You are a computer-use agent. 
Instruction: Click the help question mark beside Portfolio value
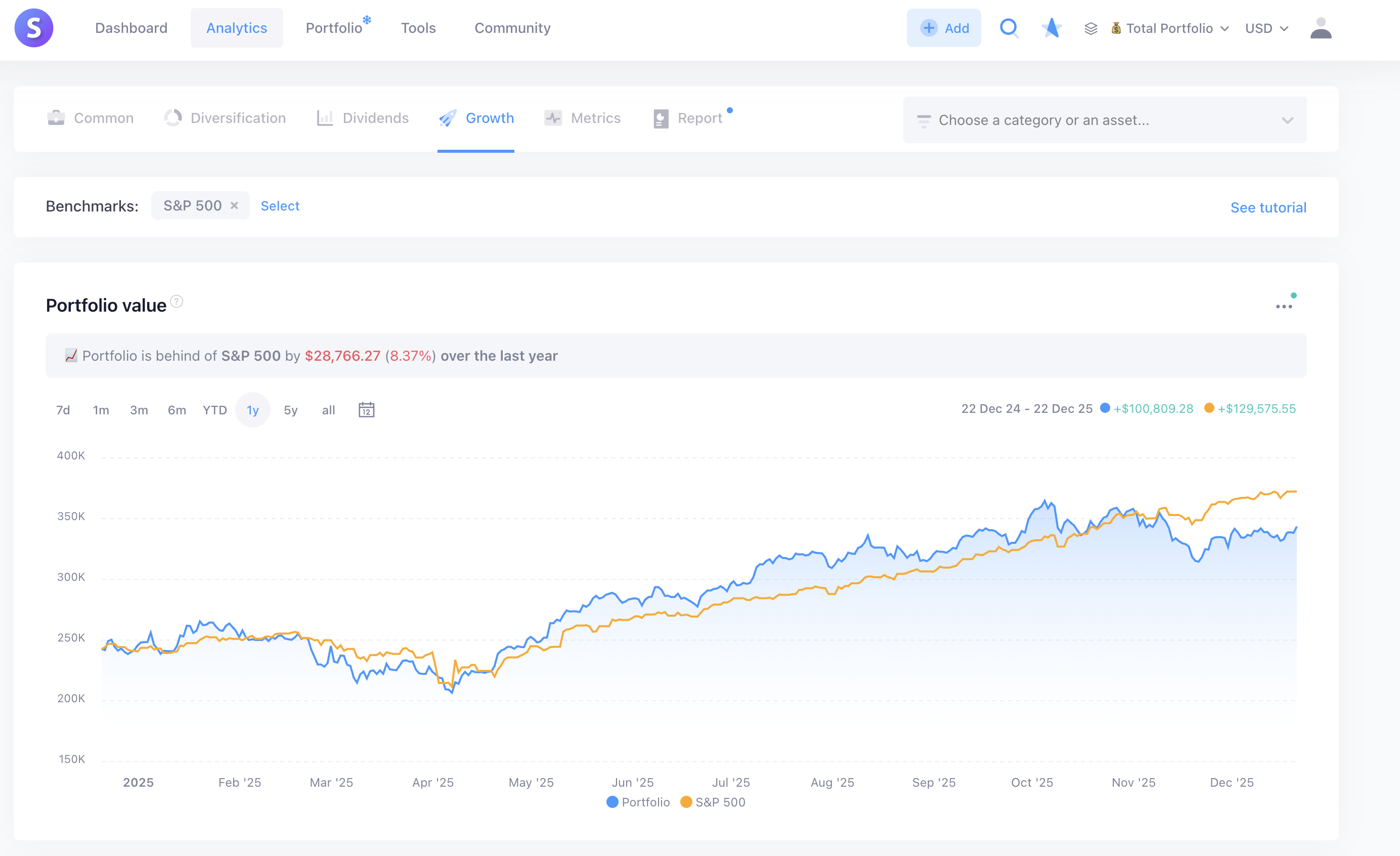click(177, 301)
